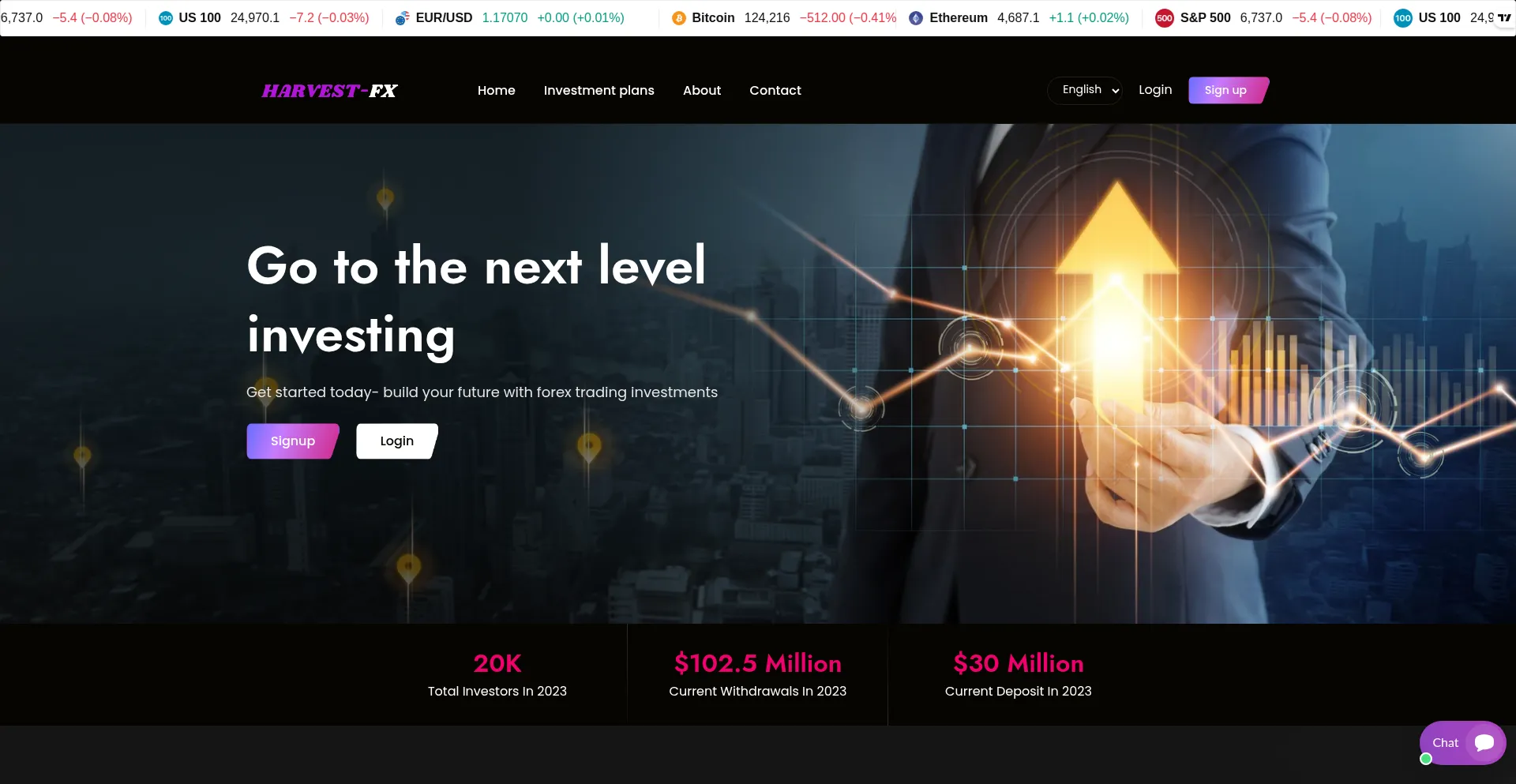This screenshot has width=1516, height=784.
Task: Click the TradingView logo at ticker end
Action: (x=1504, y=17)
